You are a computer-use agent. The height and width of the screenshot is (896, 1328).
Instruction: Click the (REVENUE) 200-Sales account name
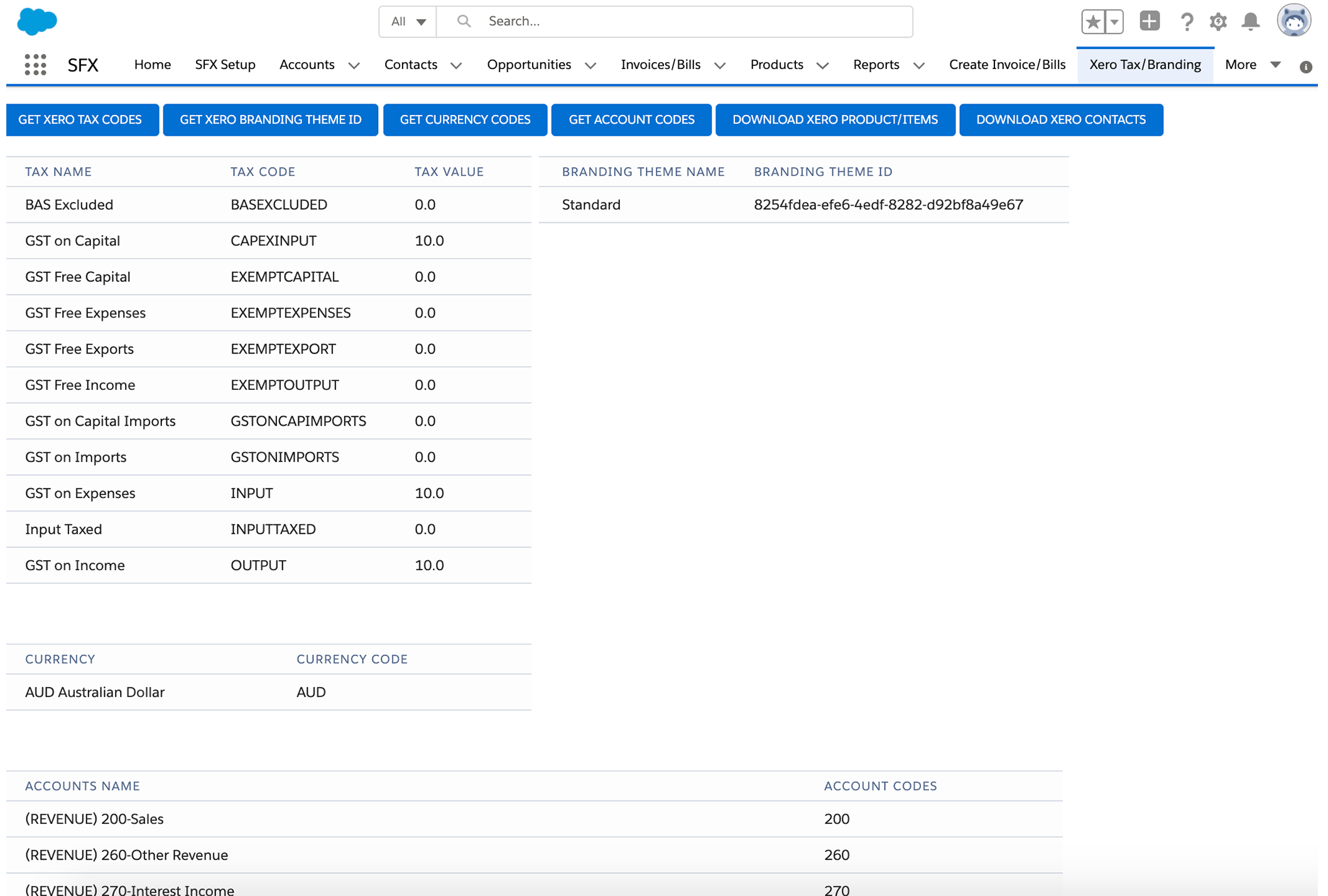(x=94, y=819)
